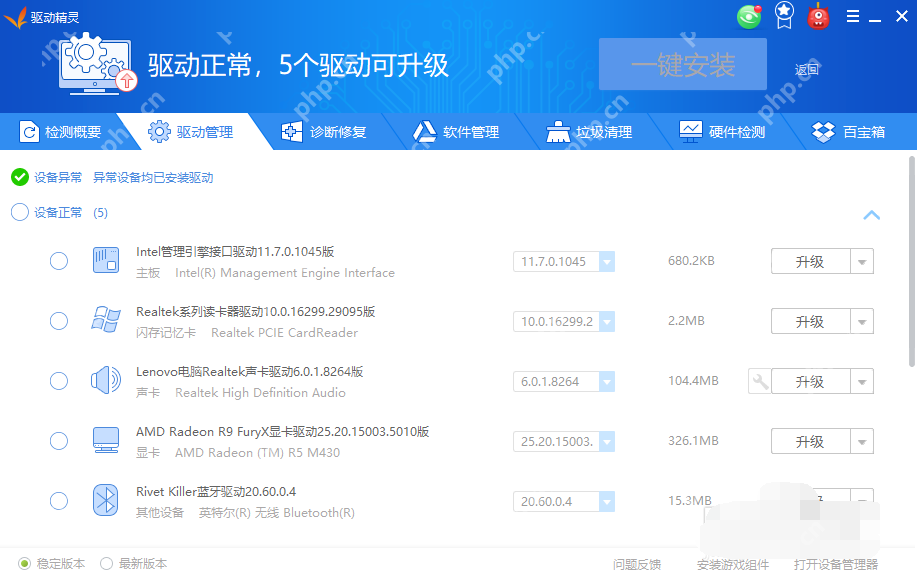Image resolution: width=917 pixels, height=578 pixels.
Task: Open the medal rewards icon
Action: 783,17
